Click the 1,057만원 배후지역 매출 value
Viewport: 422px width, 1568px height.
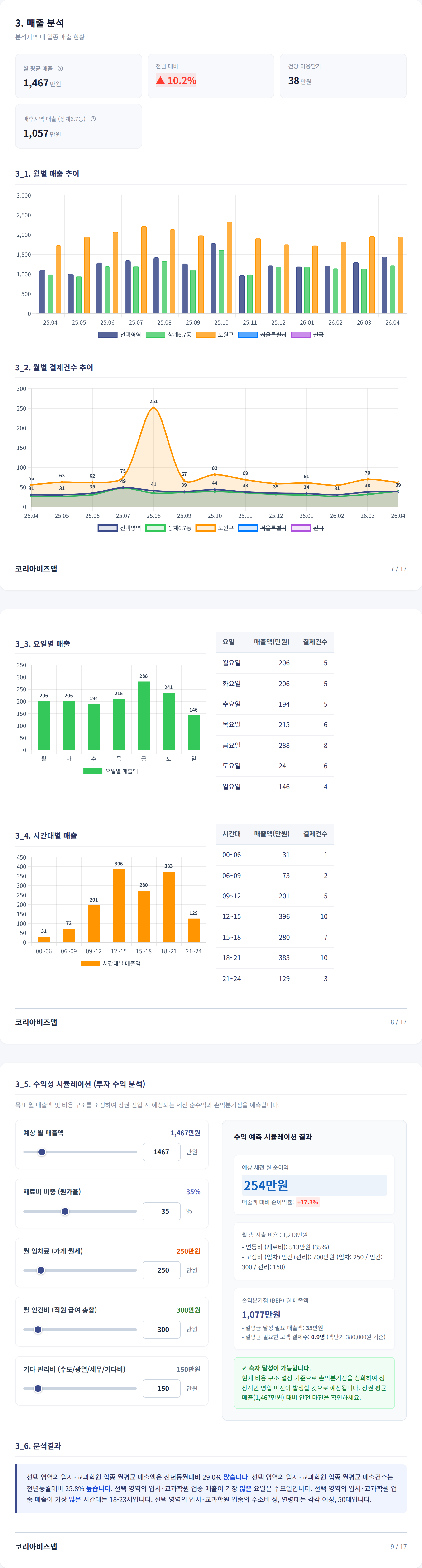42,133
